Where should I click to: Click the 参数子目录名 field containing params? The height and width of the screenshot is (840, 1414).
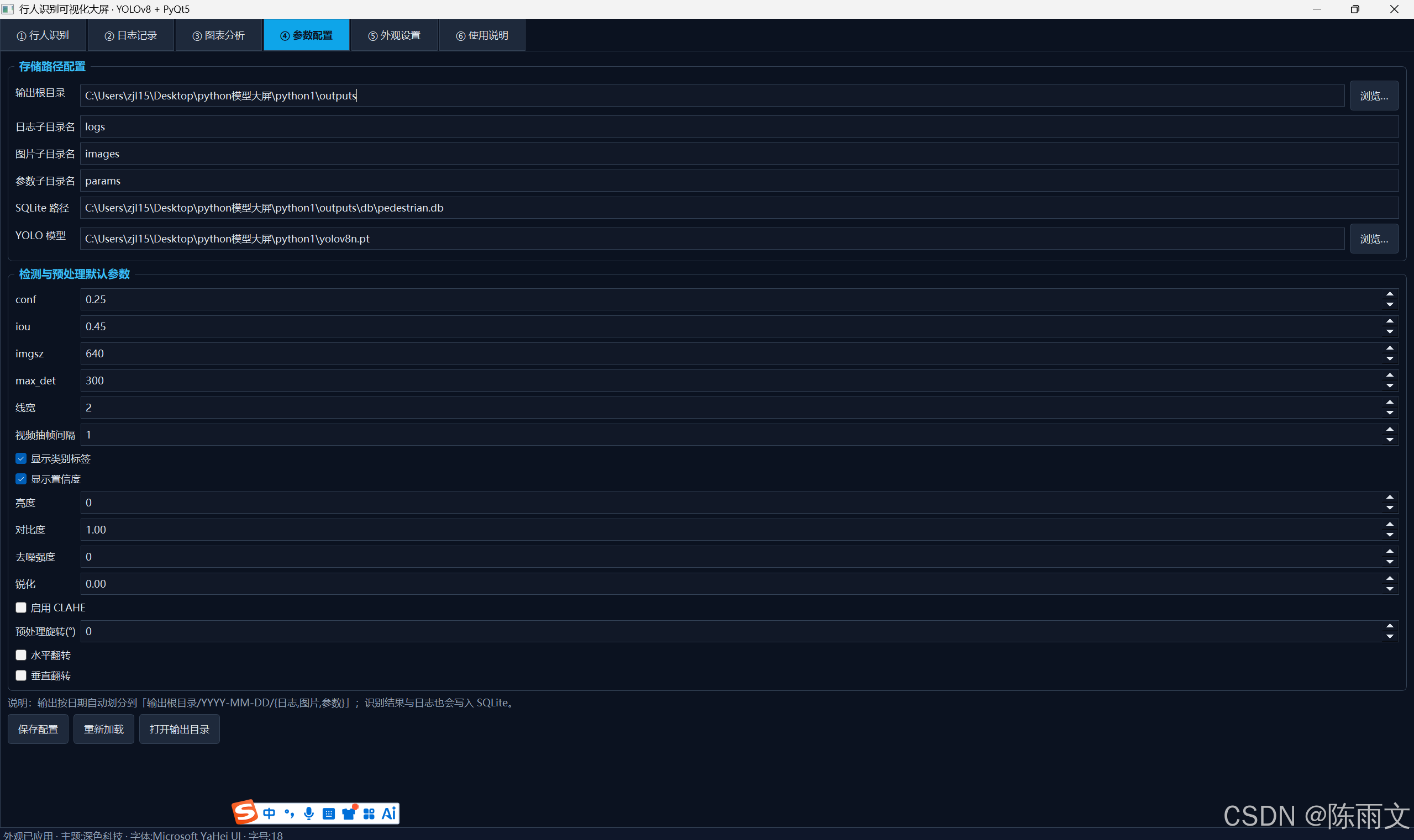pyautogui.click(x=739, y=181)
